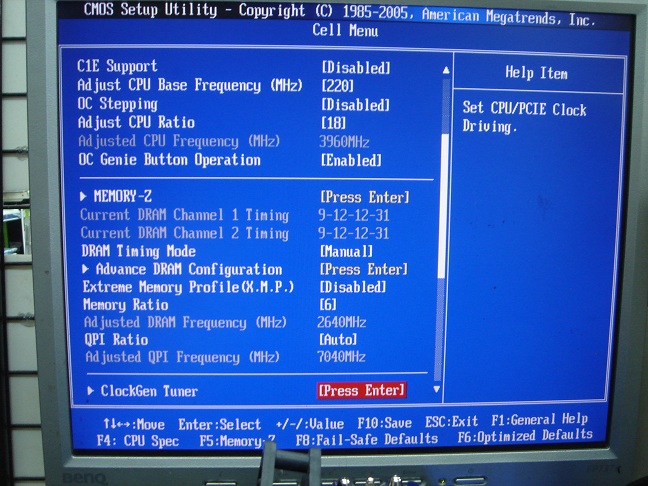Image resolution: width=648 pixels, height=486 pixels.
Task: Click the Enter:Select hint
Action: tap(219, 424)
